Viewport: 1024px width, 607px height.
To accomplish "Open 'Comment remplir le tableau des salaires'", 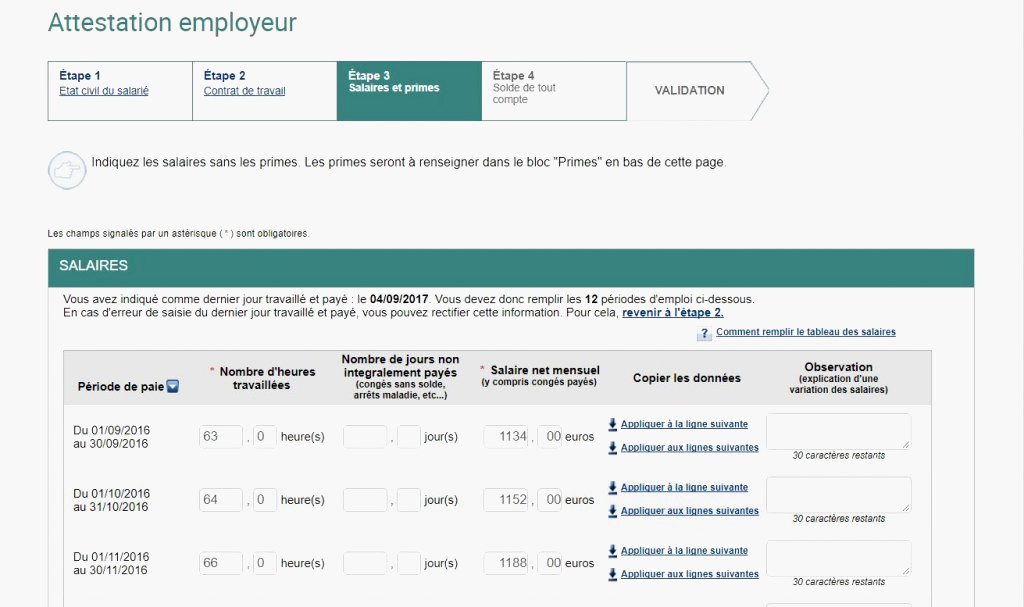I will point(805,333).
